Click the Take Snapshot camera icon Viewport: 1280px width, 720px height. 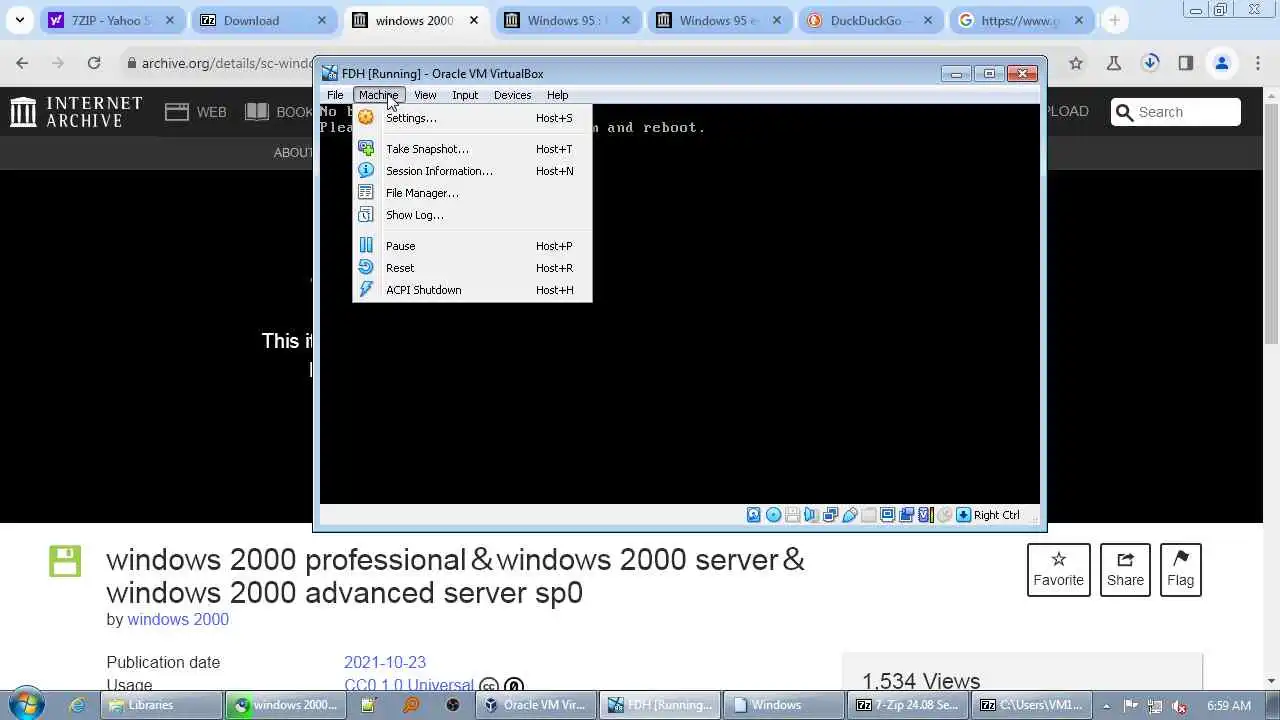point(366,148)
